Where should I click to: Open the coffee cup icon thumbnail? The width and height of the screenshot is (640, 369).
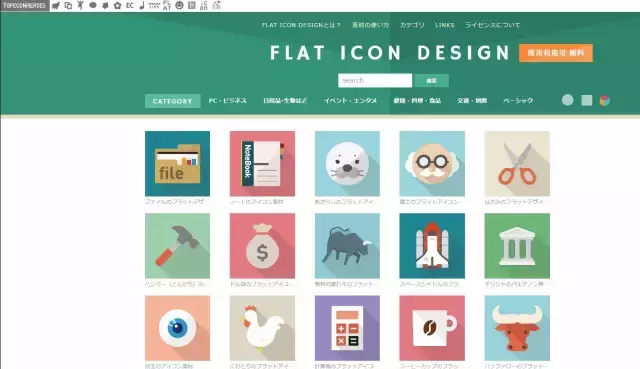click(x=432, y=328)
